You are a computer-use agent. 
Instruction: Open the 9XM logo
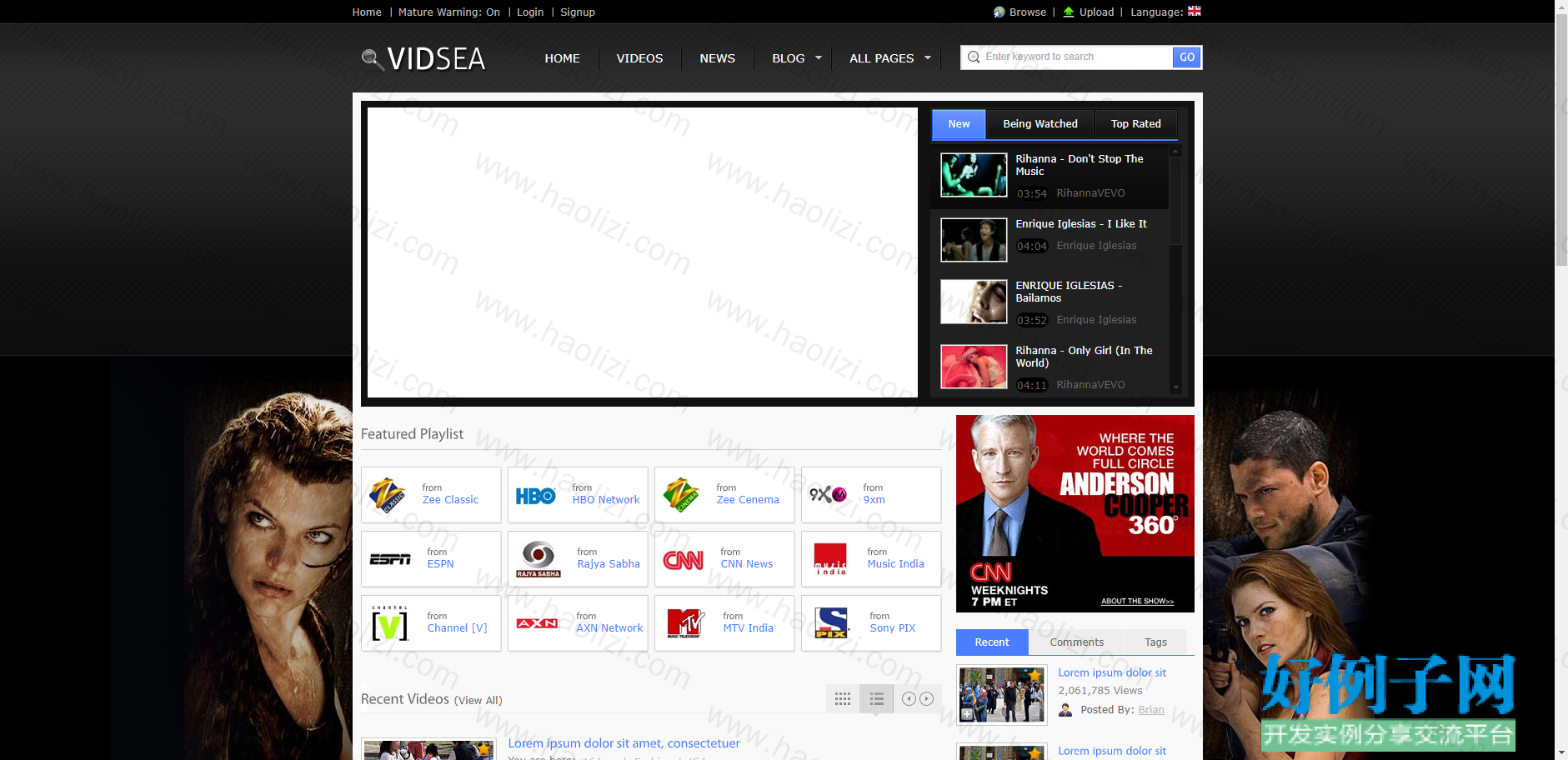828,494
